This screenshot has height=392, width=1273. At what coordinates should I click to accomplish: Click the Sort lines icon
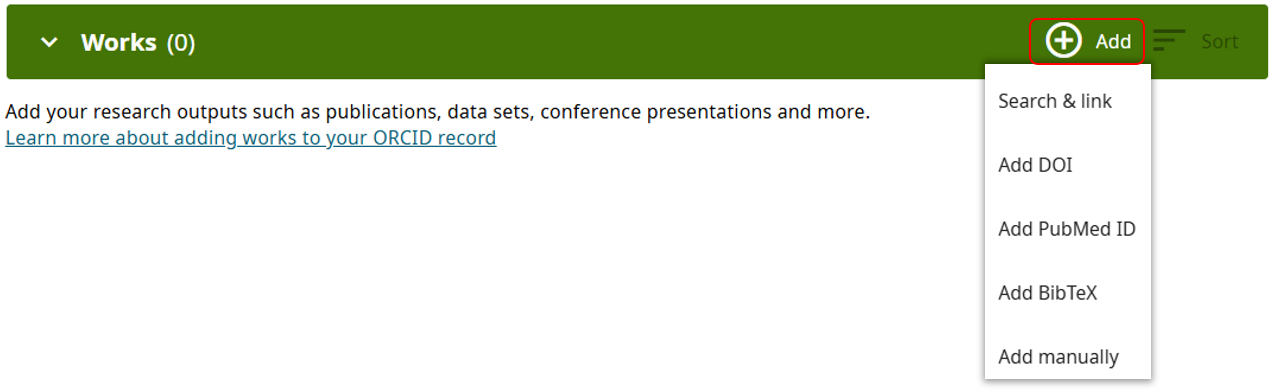click(1169, 41)
